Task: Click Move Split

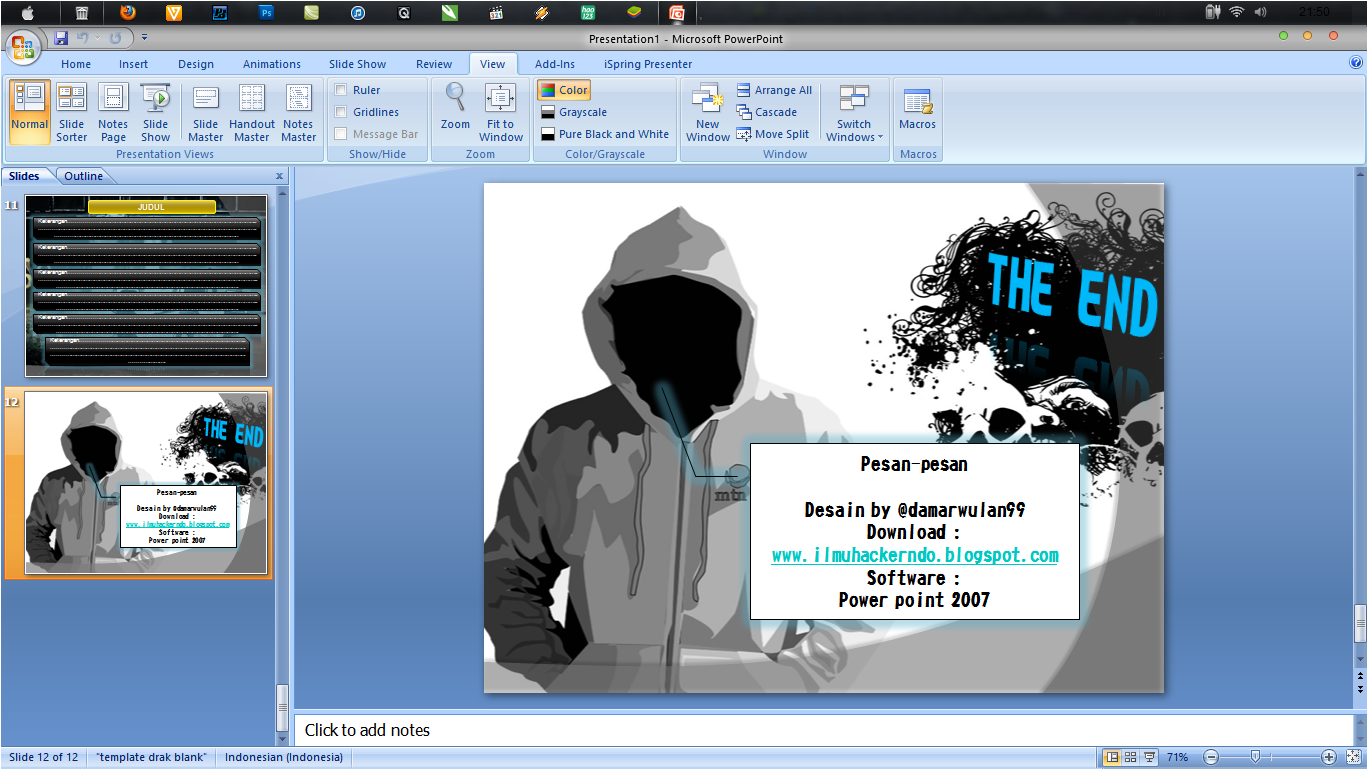Action: (772, 134)
